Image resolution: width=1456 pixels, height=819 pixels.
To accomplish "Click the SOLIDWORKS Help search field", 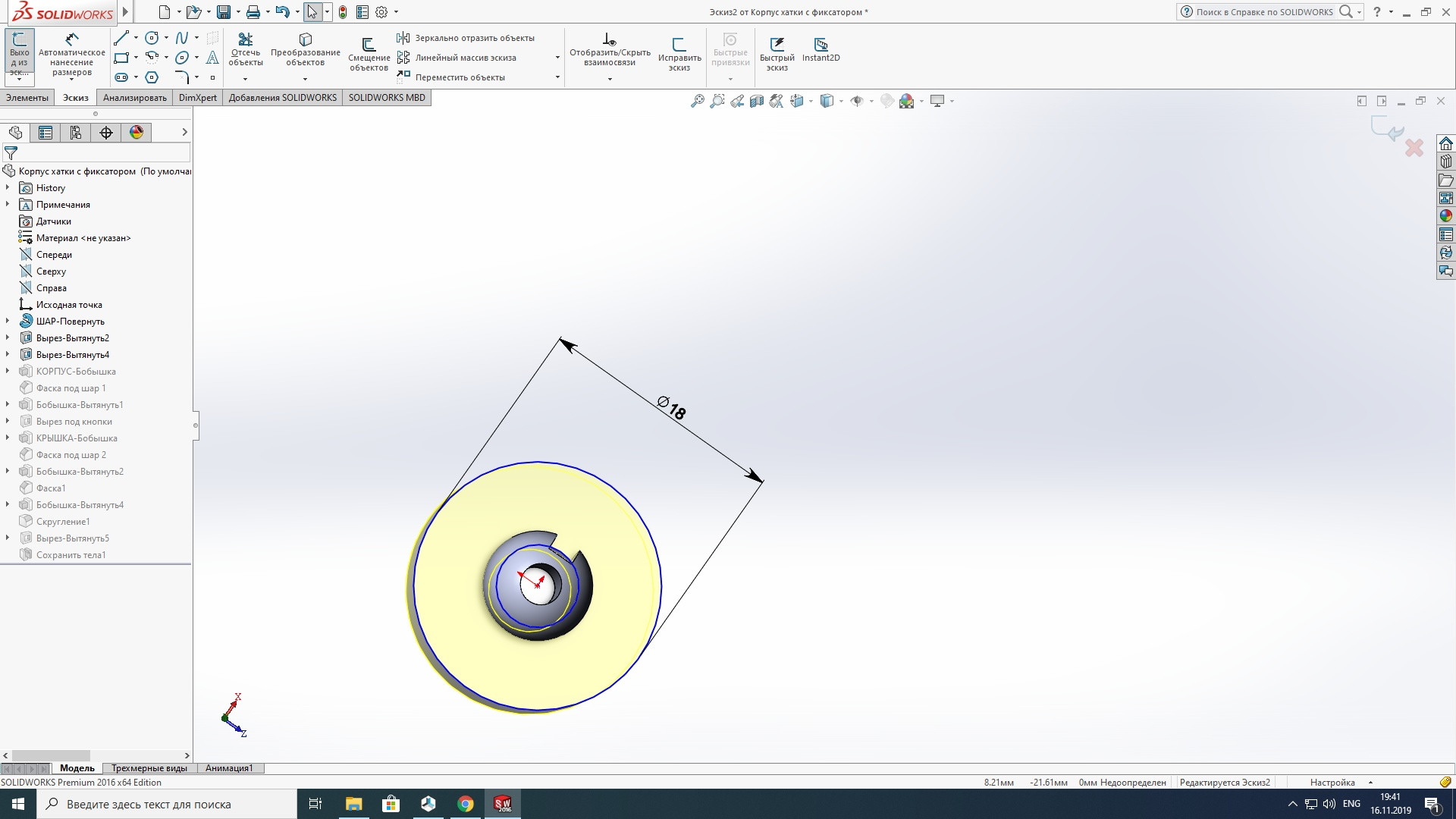I will click(x=1263, y=12).
